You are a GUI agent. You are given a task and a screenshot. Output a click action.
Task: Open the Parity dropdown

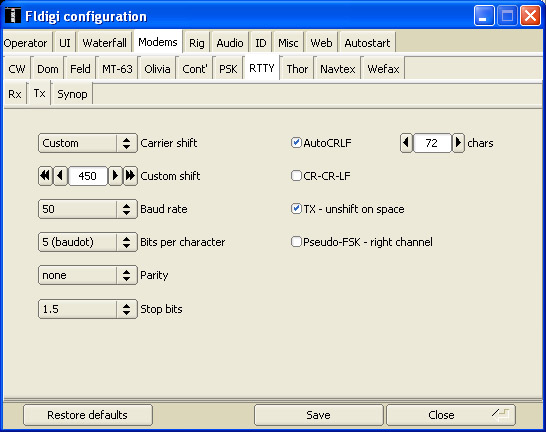click(88, 275)
